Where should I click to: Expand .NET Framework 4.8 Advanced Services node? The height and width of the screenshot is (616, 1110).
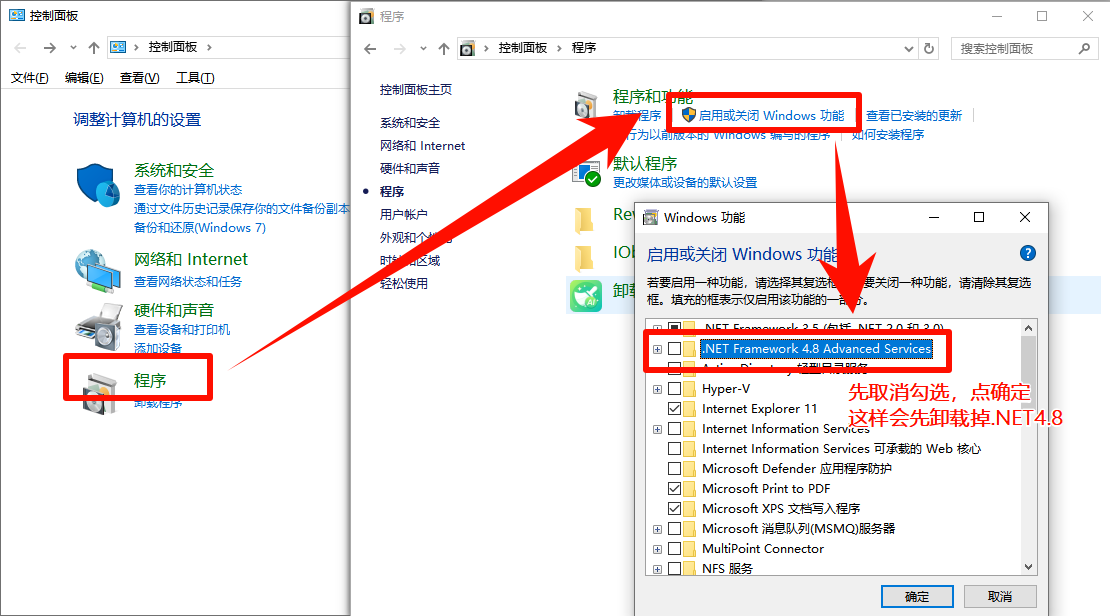tap(658, 349)
